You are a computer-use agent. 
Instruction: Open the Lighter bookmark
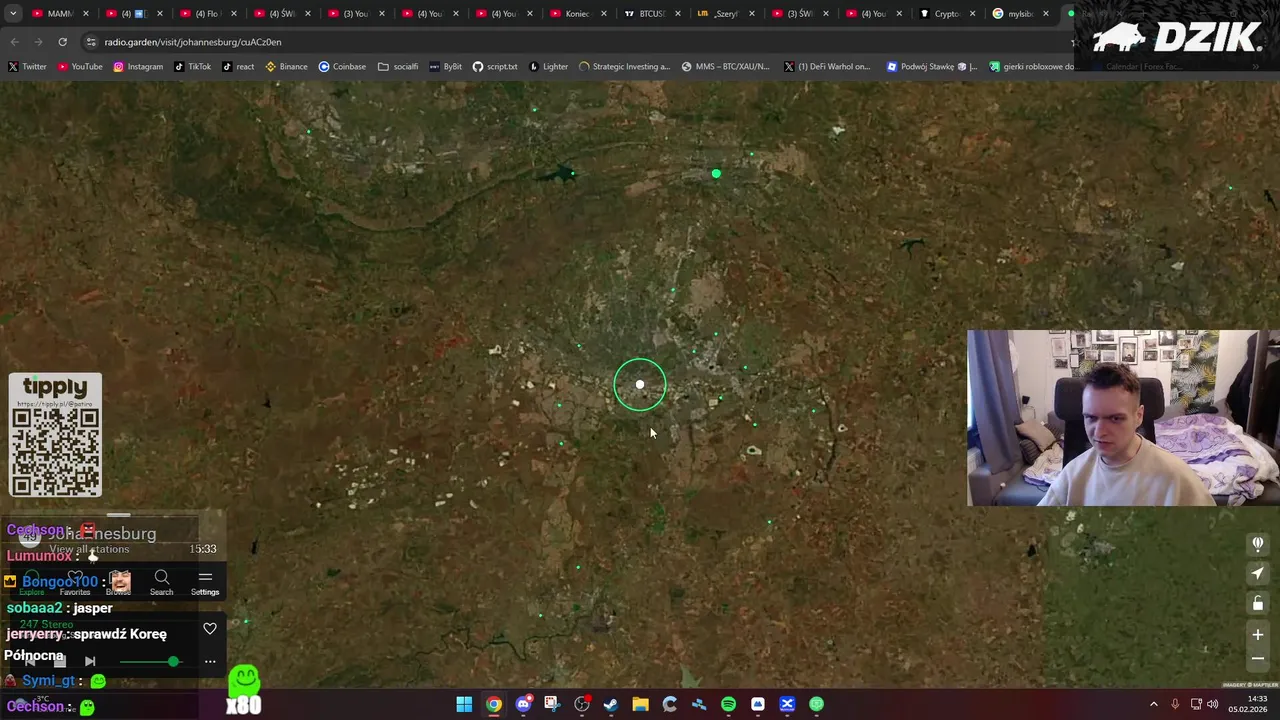(548, 66)
